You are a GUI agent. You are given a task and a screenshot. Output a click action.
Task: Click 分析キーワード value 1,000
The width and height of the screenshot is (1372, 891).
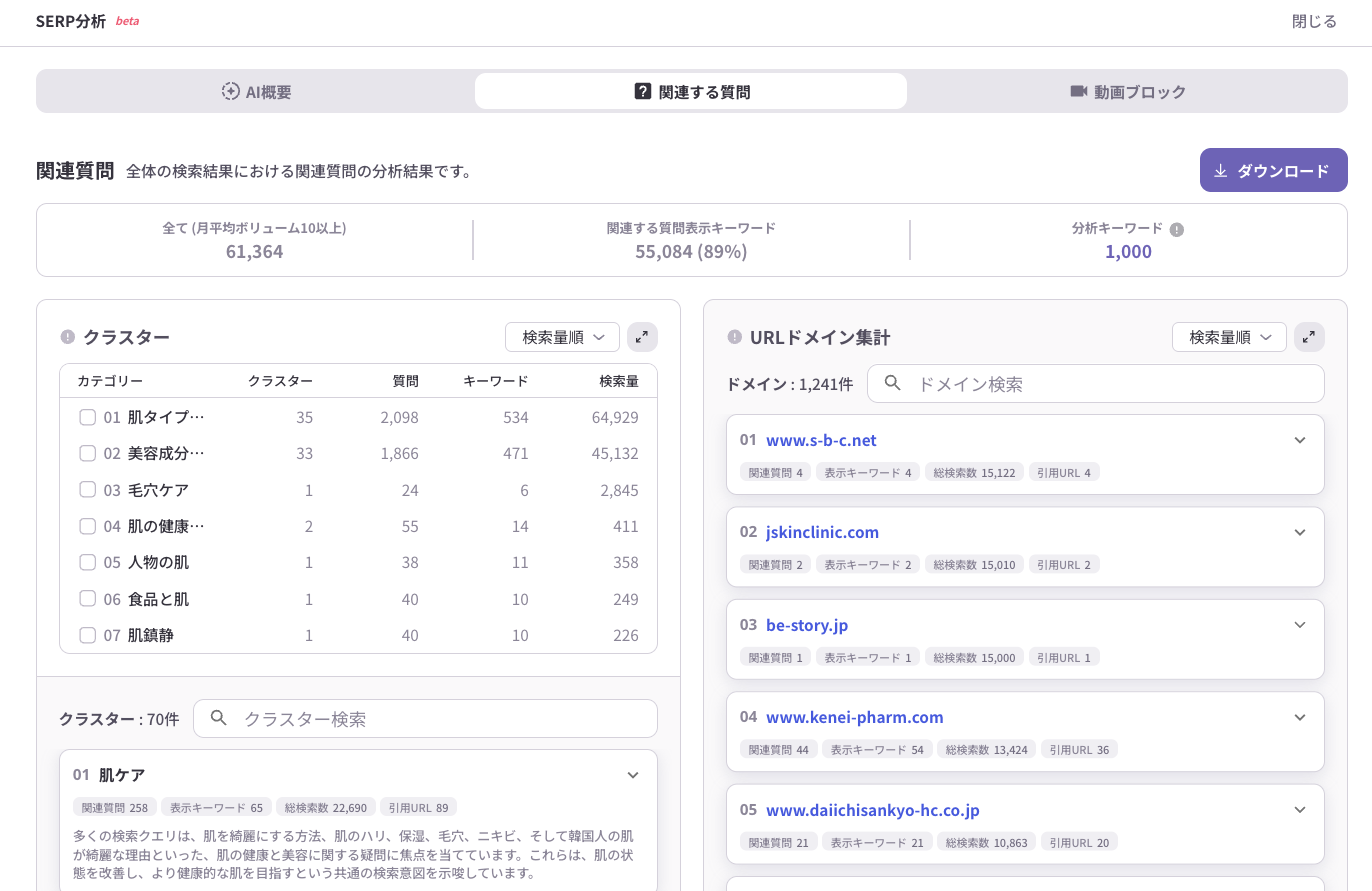[1128, 251]
